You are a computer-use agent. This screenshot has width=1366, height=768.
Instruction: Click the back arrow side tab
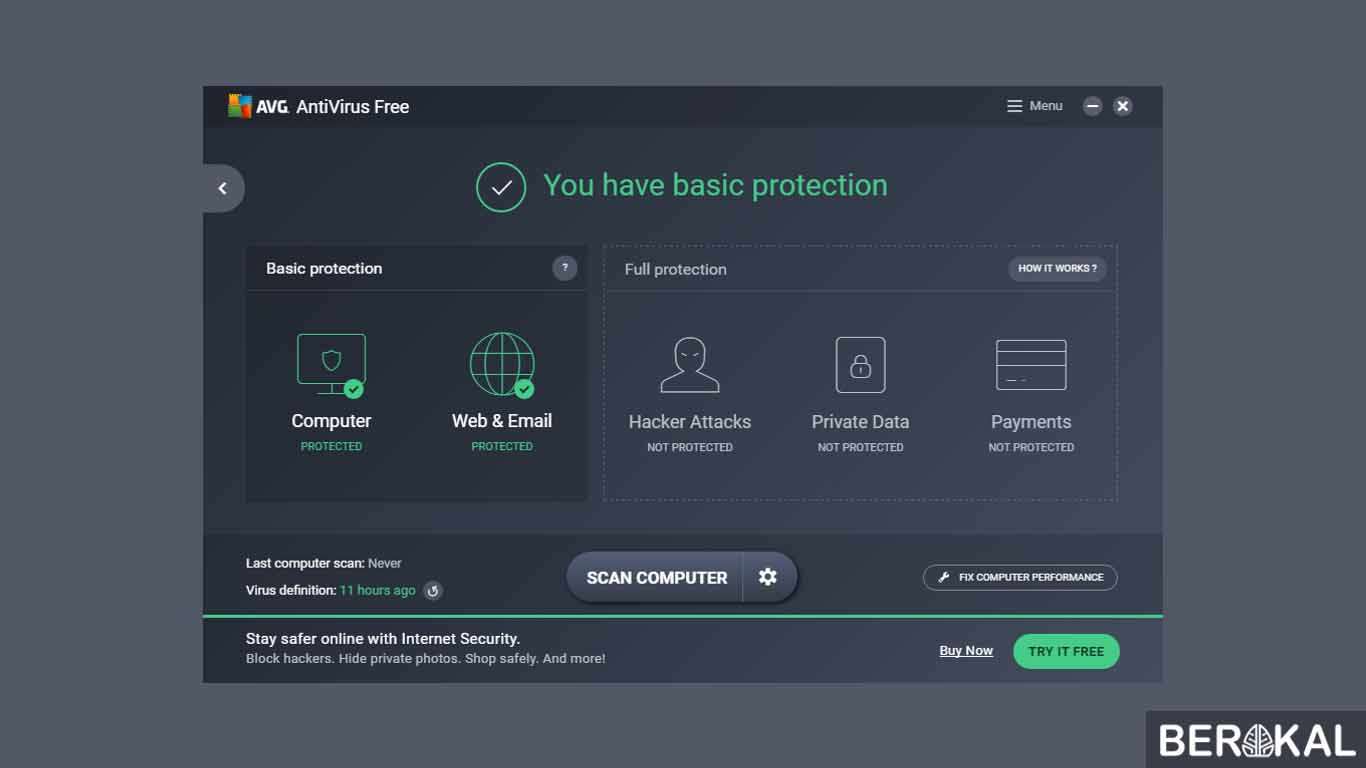223,188
